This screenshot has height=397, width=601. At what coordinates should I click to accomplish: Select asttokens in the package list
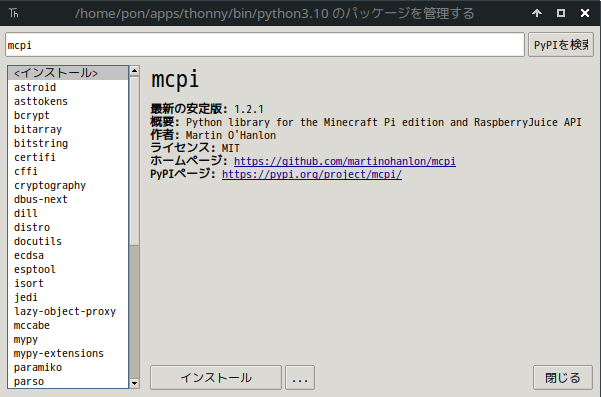pyautogui.click(x=68, y=101)
